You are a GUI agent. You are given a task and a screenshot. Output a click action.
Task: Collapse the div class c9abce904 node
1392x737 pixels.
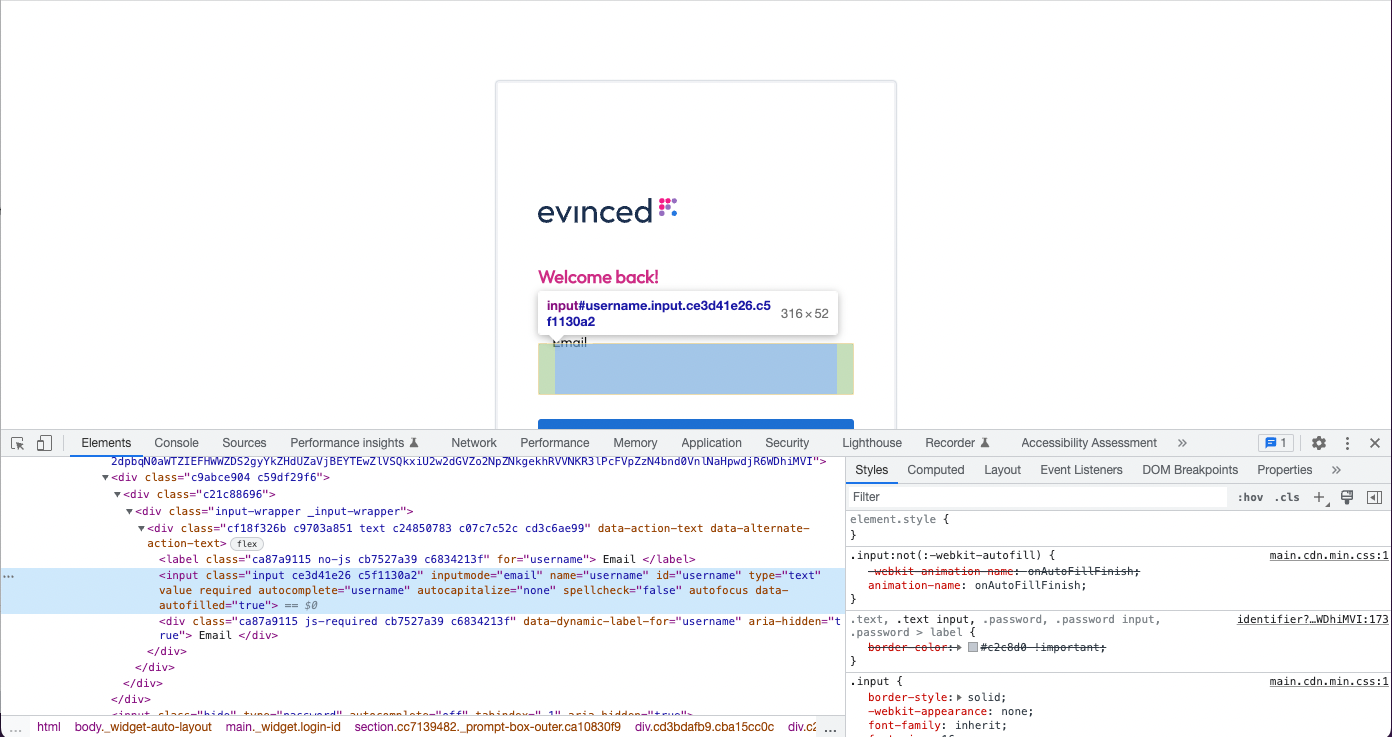point(105,478)
